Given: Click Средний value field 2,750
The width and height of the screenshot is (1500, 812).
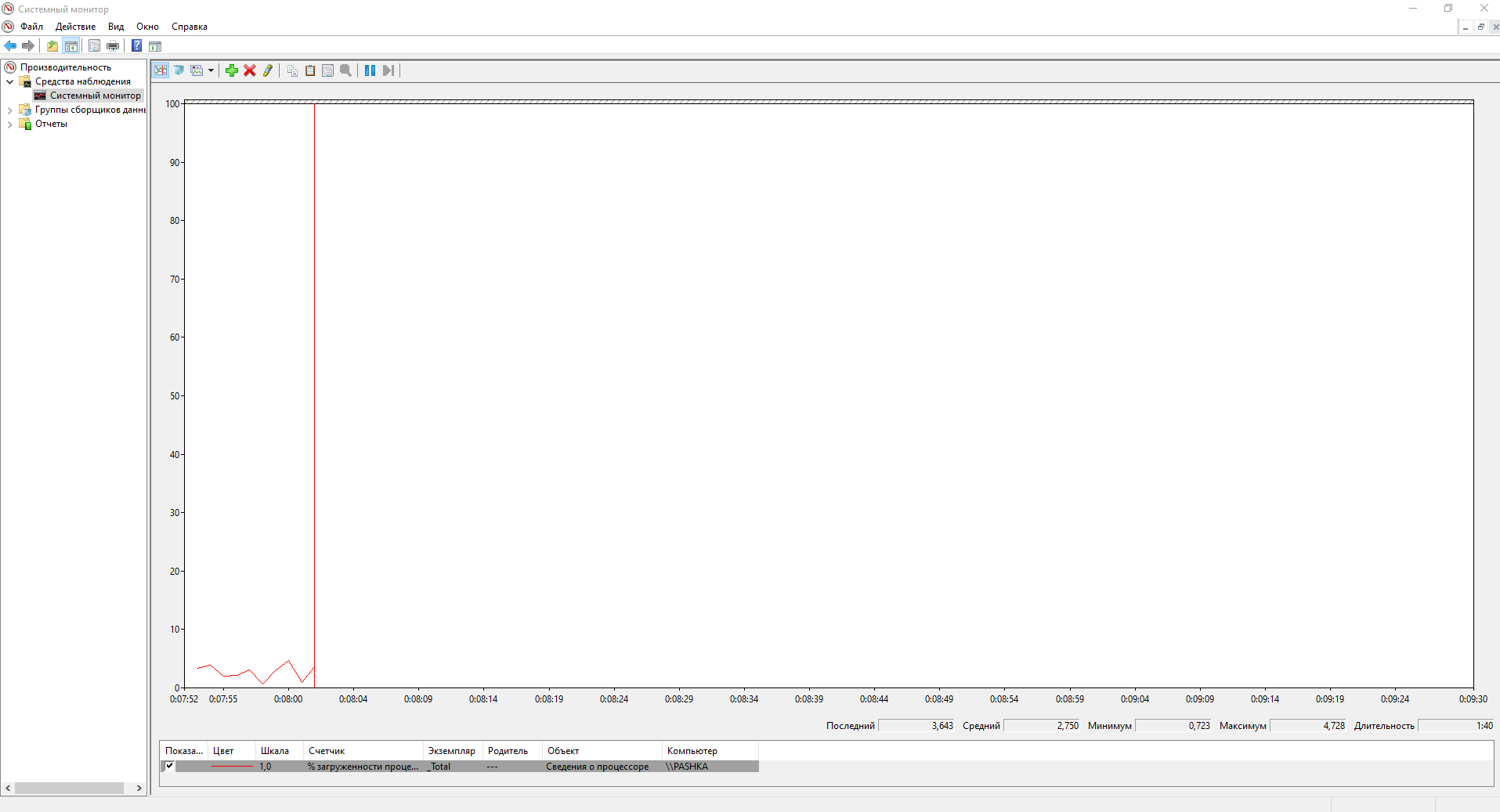Looking at the screenshot, I should click(1042, 726).
